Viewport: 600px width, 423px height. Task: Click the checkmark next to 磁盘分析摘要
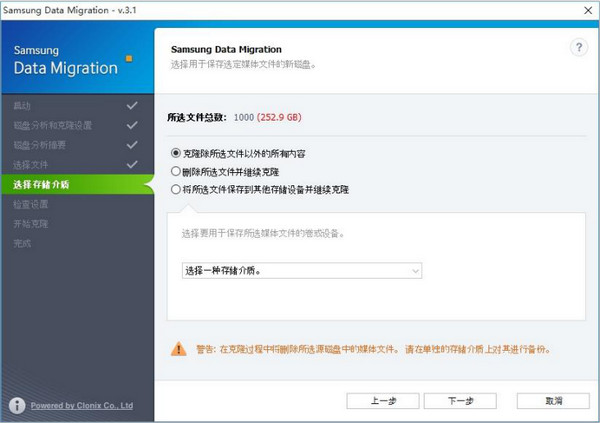(132, 145)
